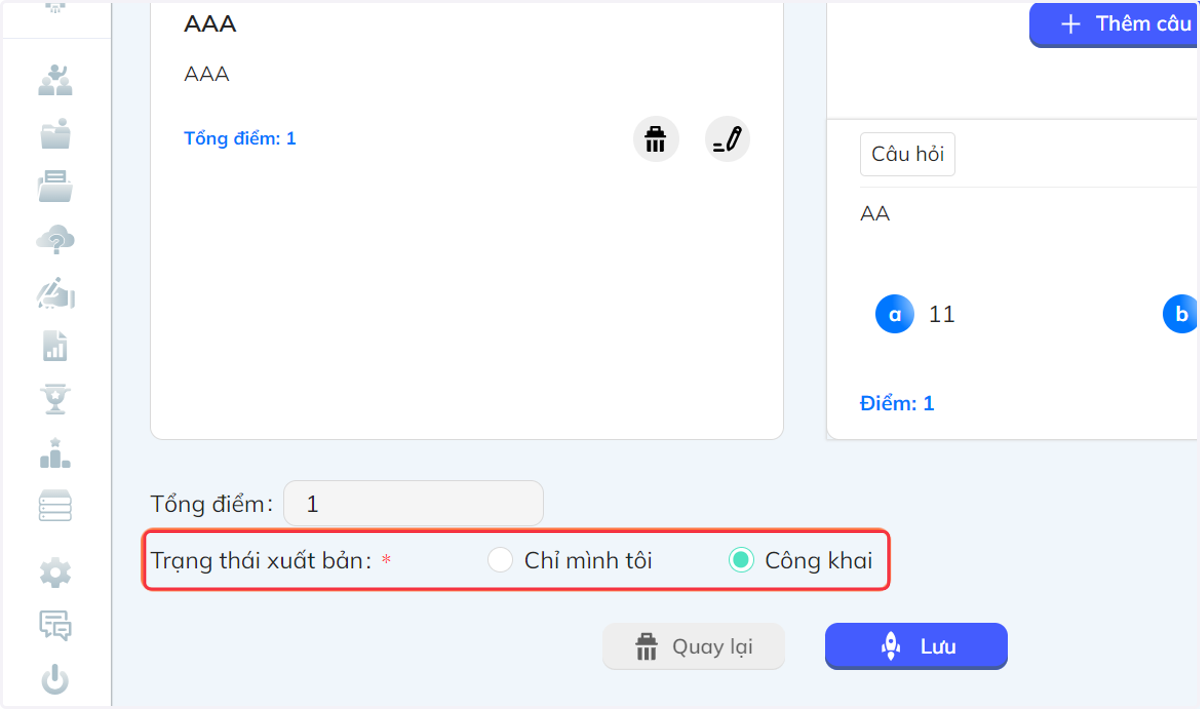The width and height of the screenshot is (1200, 709).
Task: Open the open-folder documents sidebar icon
Action: pos(56,186)
